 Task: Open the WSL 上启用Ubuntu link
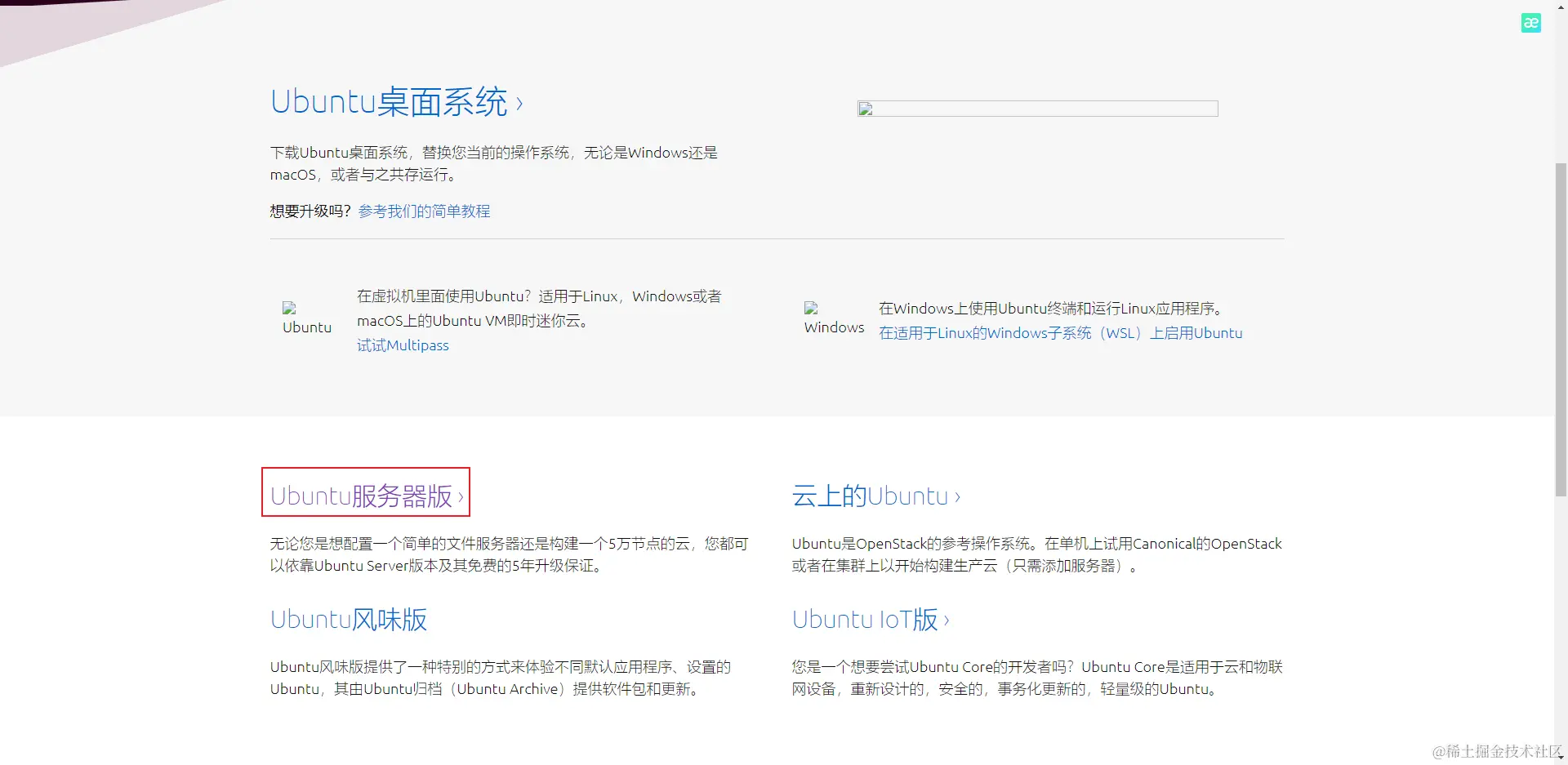pos(1060,333)
